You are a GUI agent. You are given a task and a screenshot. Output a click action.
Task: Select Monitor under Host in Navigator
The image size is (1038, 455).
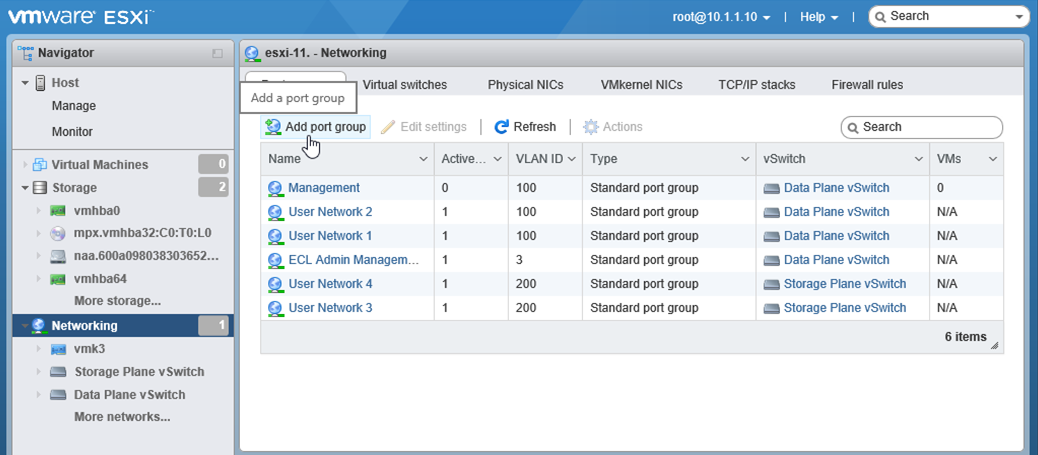(x=72, y=132)
